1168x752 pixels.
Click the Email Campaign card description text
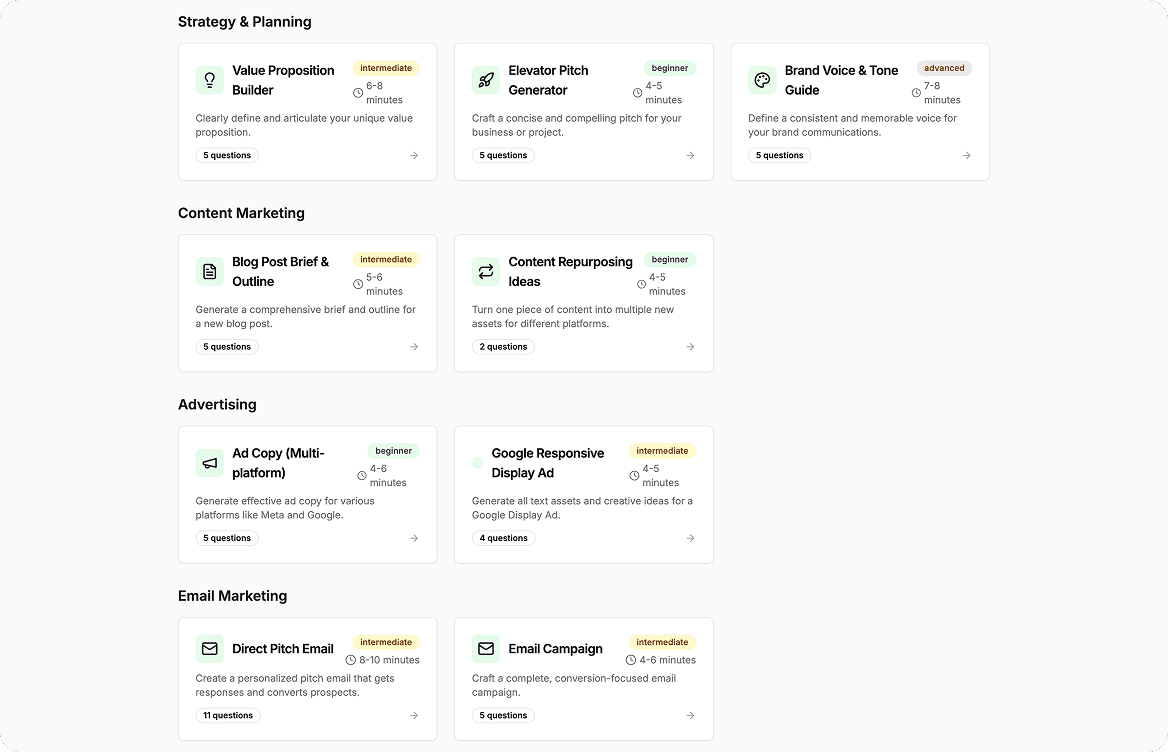click(573, 685)
